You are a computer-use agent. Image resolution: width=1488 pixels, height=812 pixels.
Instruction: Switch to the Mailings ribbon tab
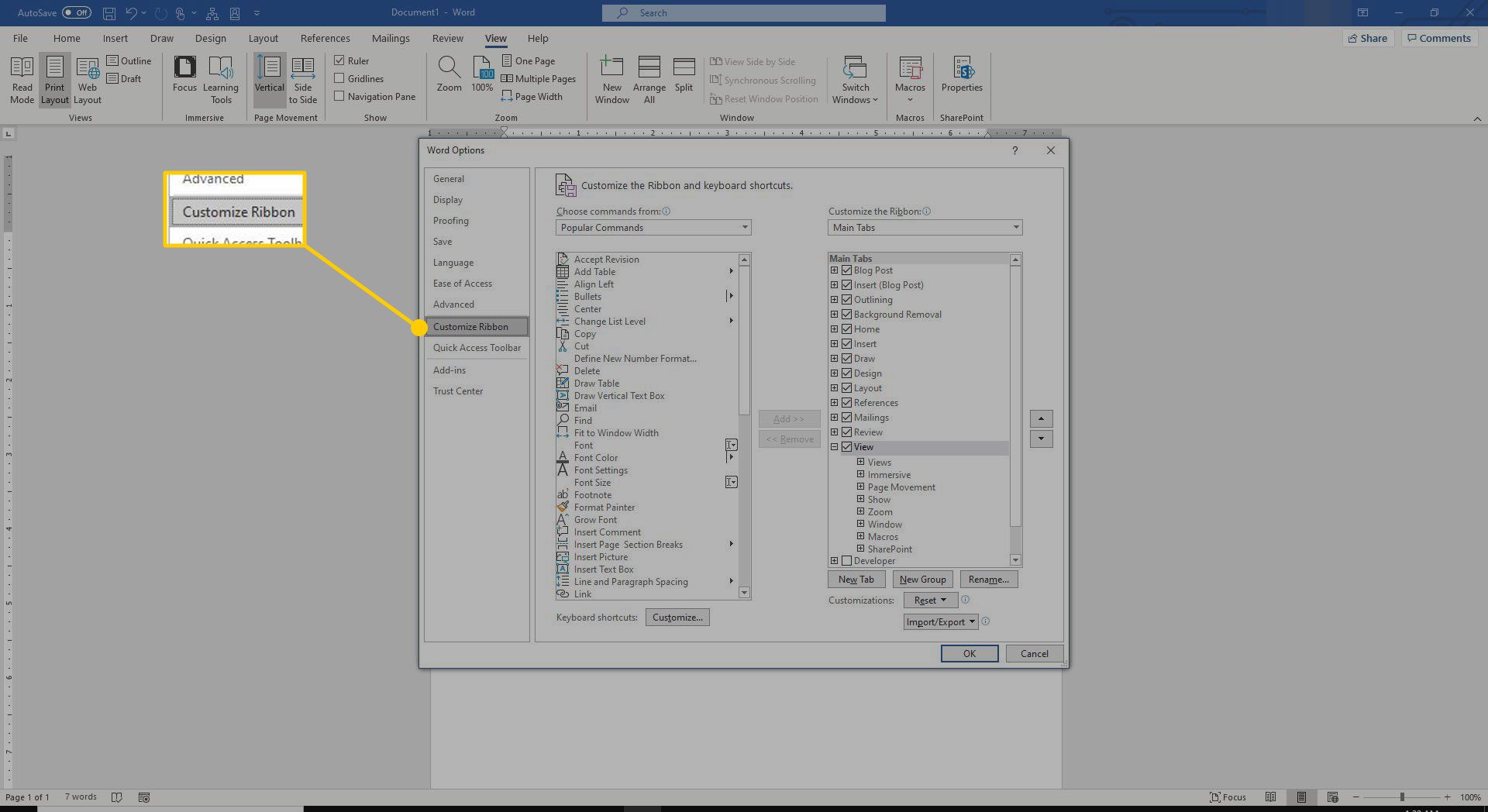point(391,38)
